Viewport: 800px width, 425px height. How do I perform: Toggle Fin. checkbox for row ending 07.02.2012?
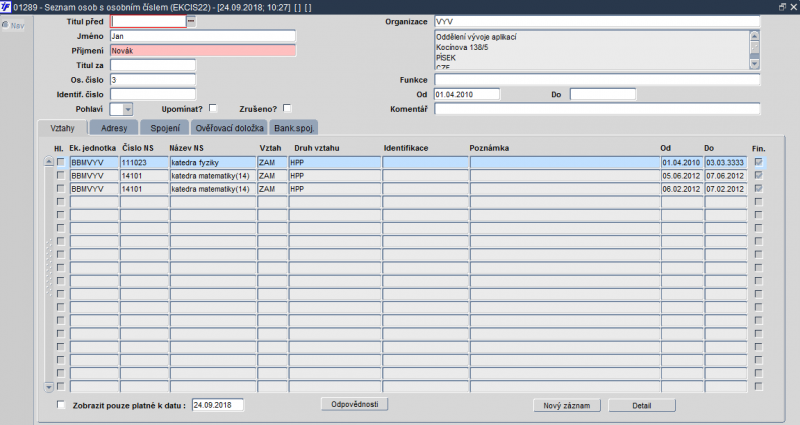[x=759, y=189]
